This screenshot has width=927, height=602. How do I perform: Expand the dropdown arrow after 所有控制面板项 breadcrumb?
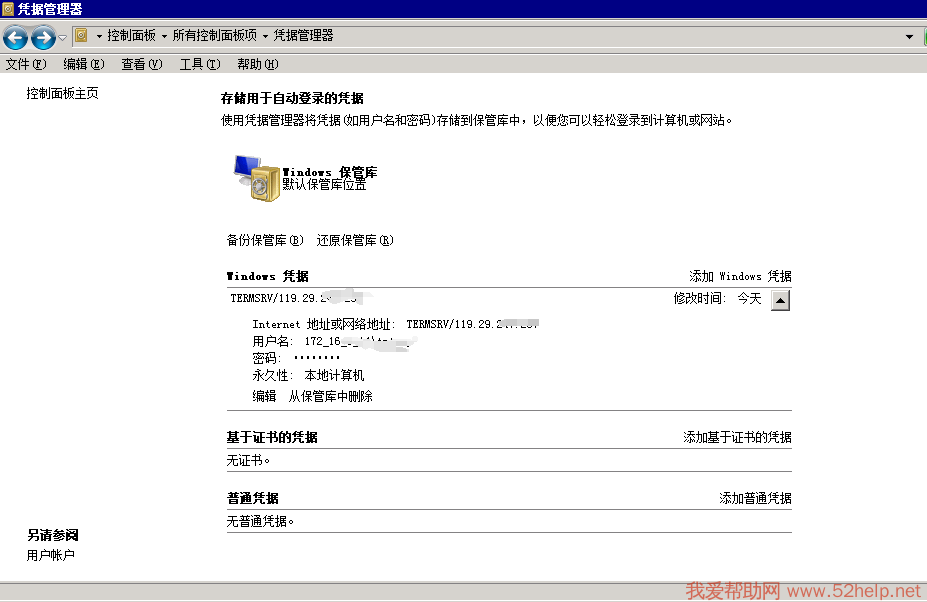[x=266, y=37]
